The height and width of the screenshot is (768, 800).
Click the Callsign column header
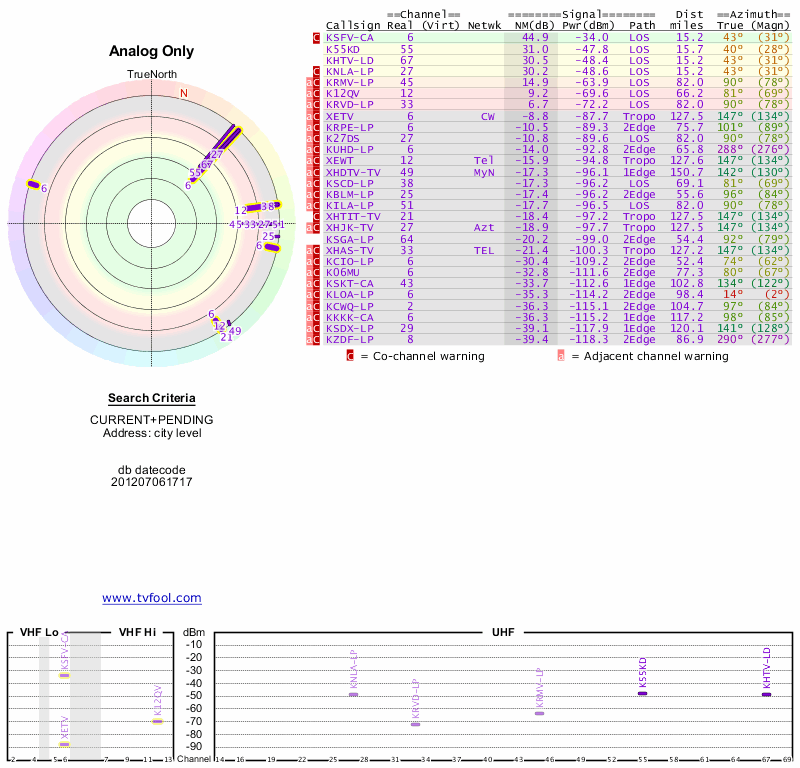(x=353, y=26)
